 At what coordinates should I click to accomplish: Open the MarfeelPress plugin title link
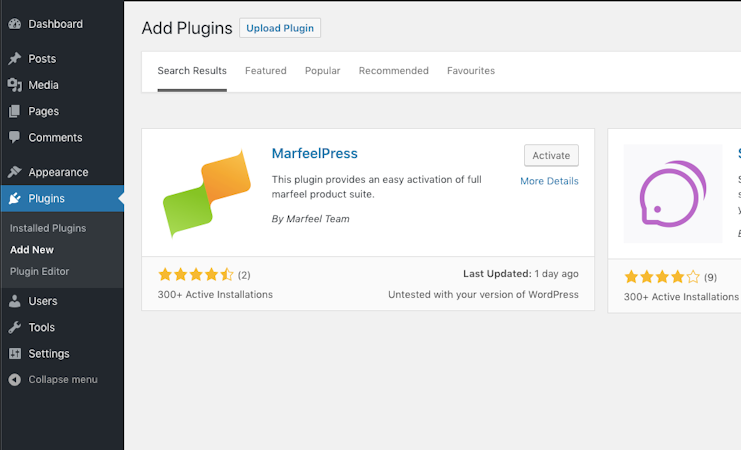(x=314, y=154)
